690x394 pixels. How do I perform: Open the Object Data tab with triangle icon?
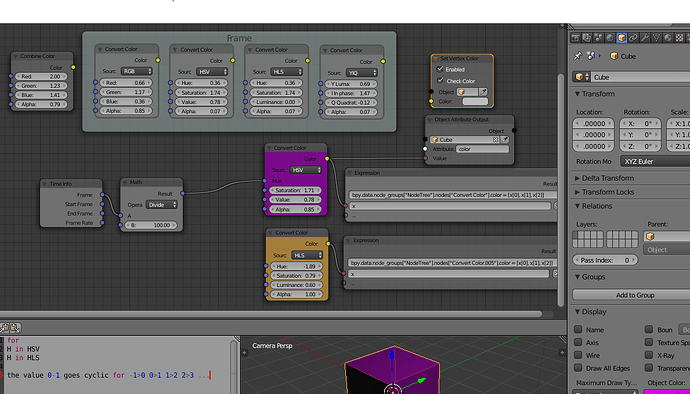(656, 38)
